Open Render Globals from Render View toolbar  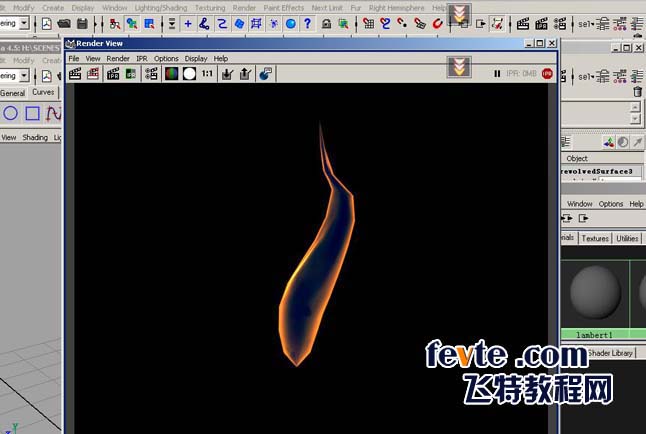pos(151,74)
